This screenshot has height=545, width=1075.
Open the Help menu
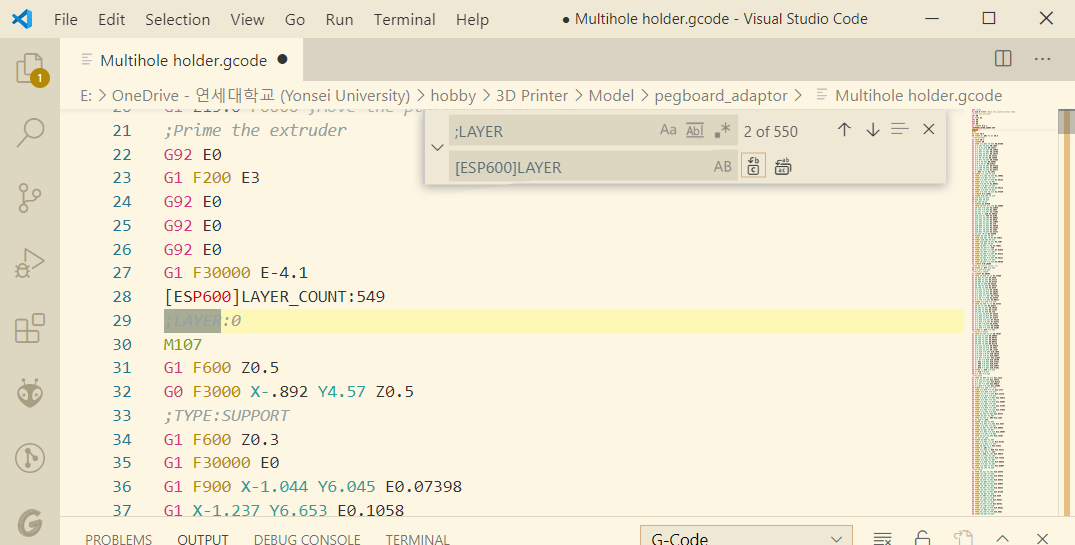click(472, 19)
